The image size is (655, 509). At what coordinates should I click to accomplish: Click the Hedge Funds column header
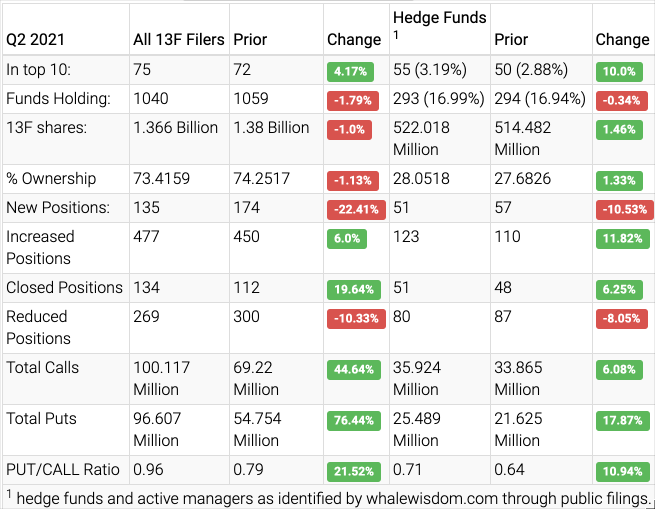tap(439, 17)
